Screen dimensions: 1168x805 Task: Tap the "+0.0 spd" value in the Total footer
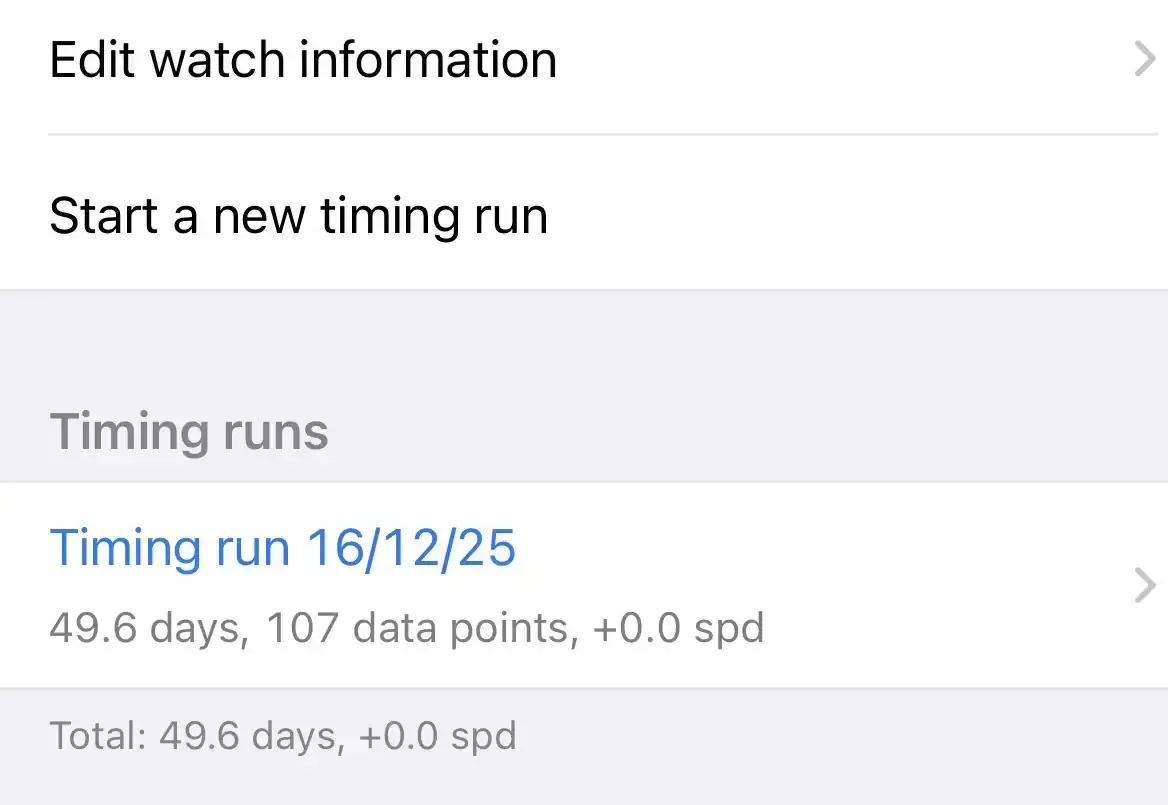coord(438,737)
